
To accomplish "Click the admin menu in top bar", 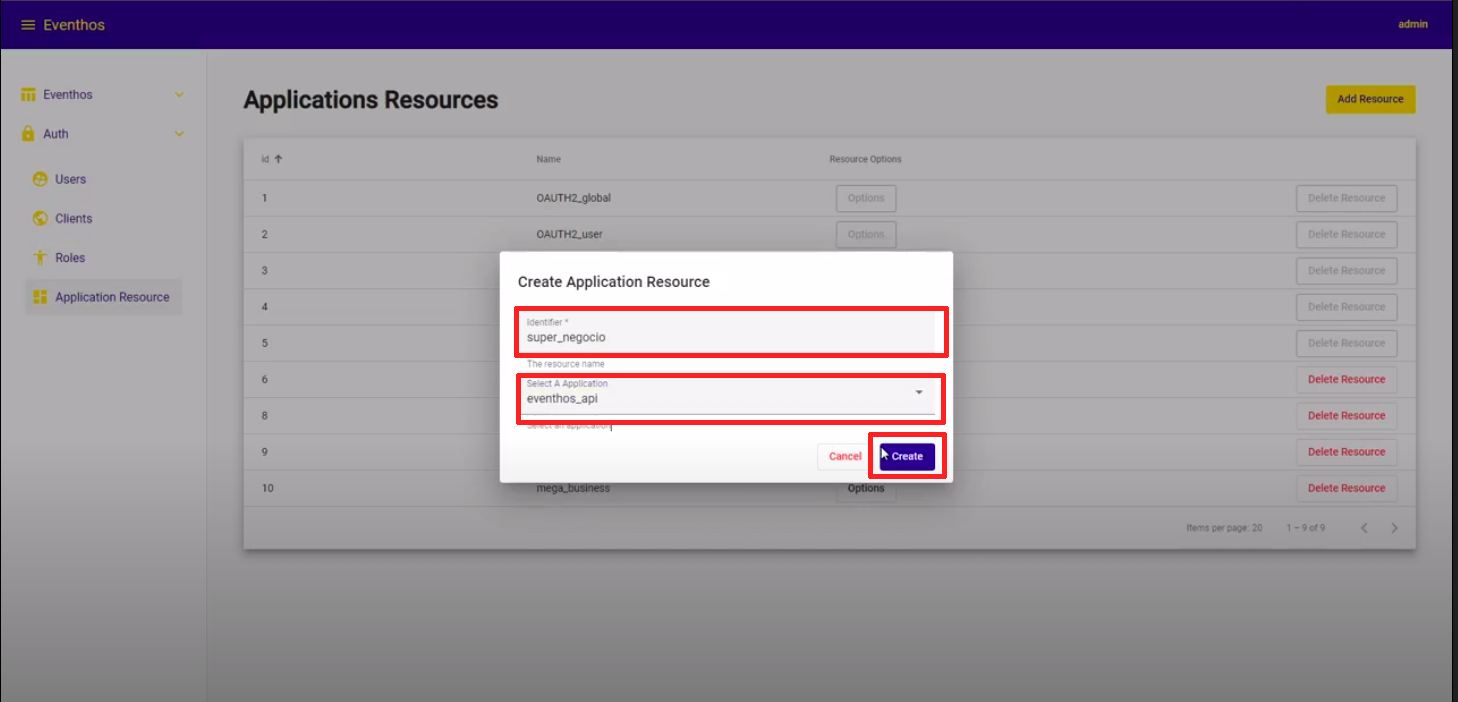I will point(1412,24).
